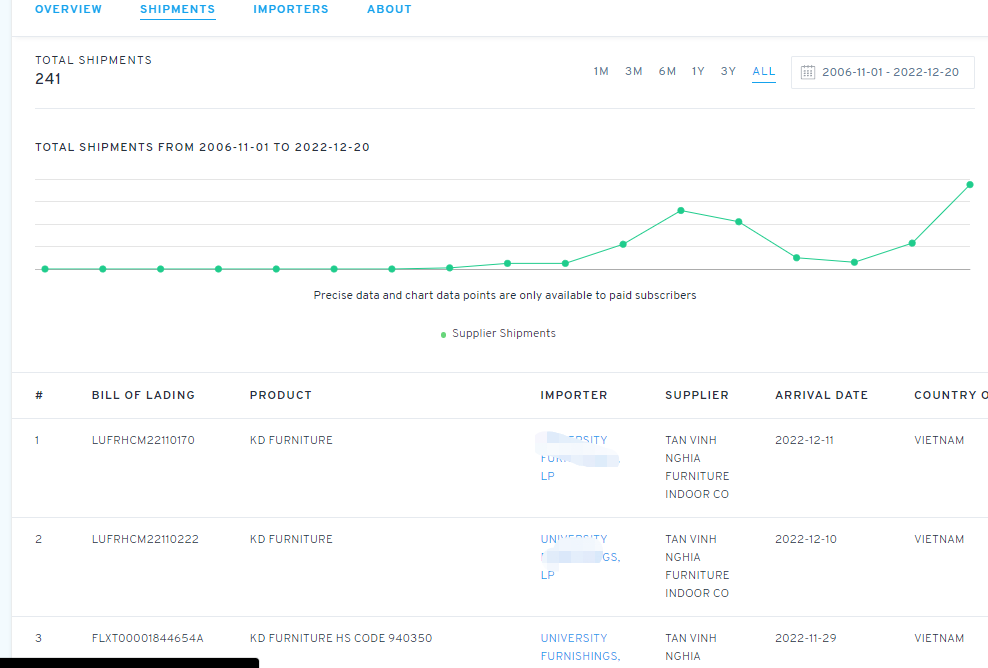The height and width of the screenshot is (668, 988).
Task: Click bill of lading FLXT00001844654A
Action: 147,638
